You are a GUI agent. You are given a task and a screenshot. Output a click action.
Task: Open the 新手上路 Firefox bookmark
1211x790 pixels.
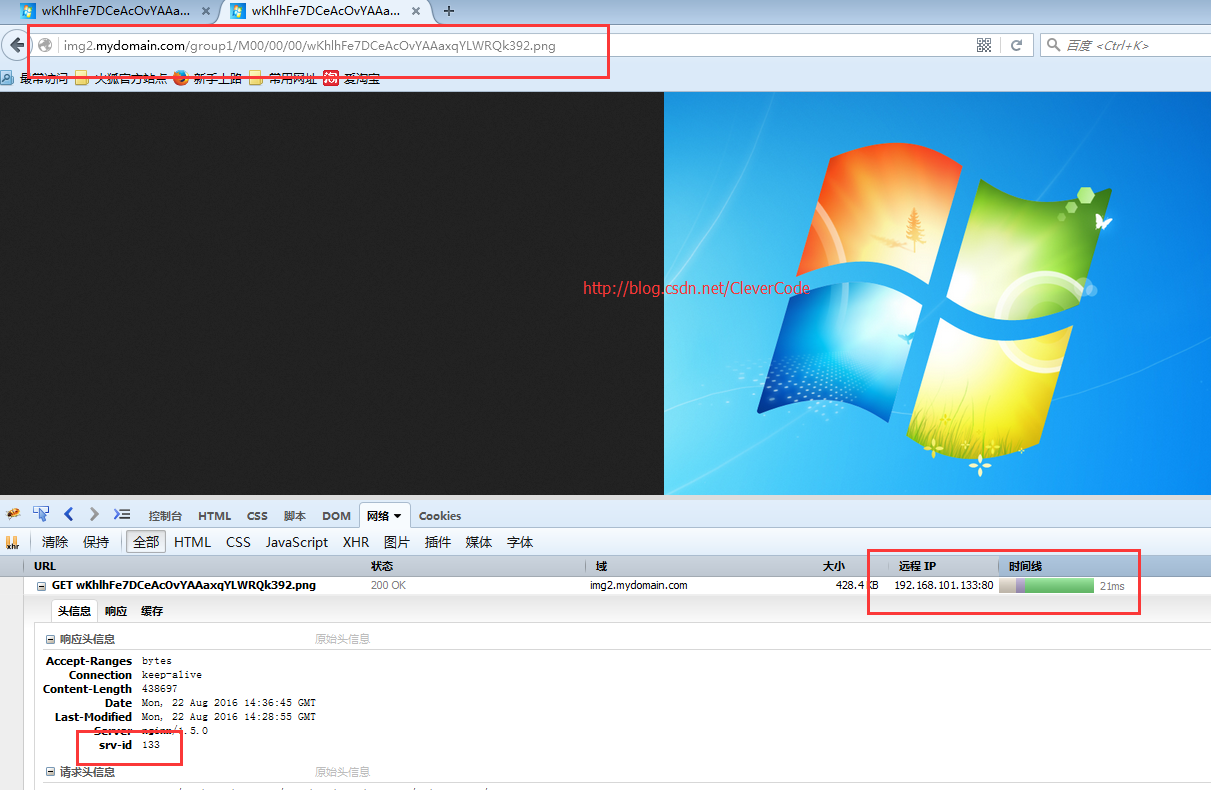tap(207, 78)
